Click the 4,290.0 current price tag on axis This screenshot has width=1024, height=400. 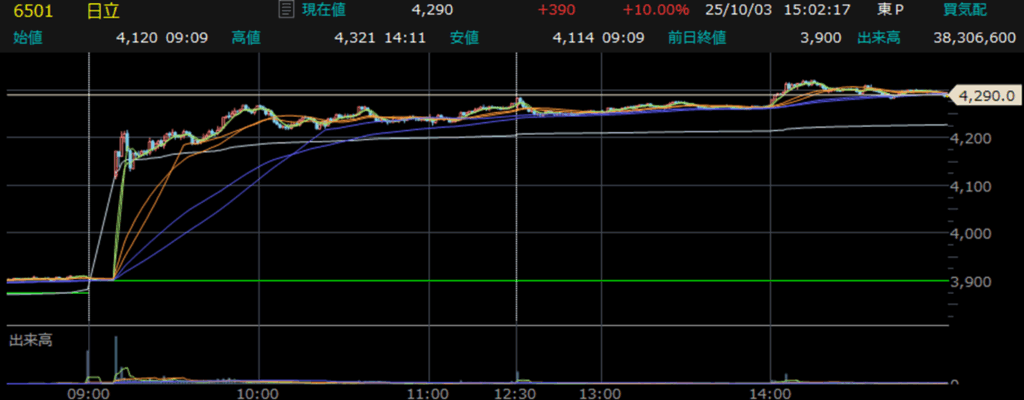click(x=985, y=96)
